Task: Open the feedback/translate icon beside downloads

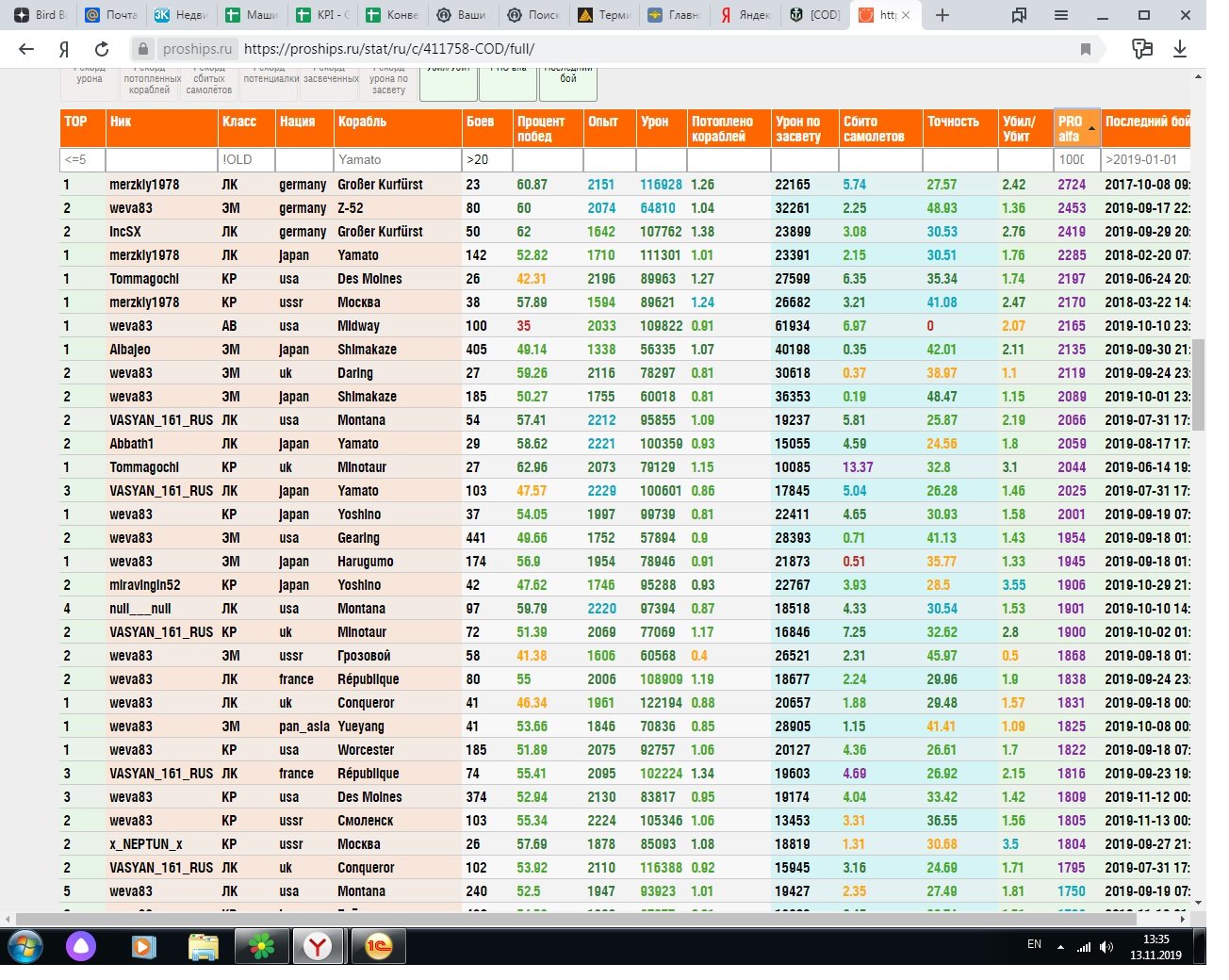Action: [1142, 49]
